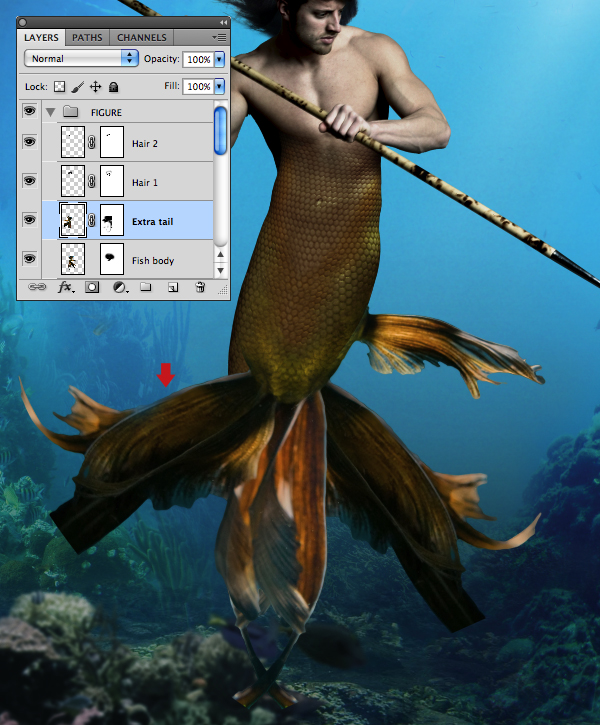600x725 pixels.
Task: Open the Fill slider arrow
Action: tap(220, 86)
